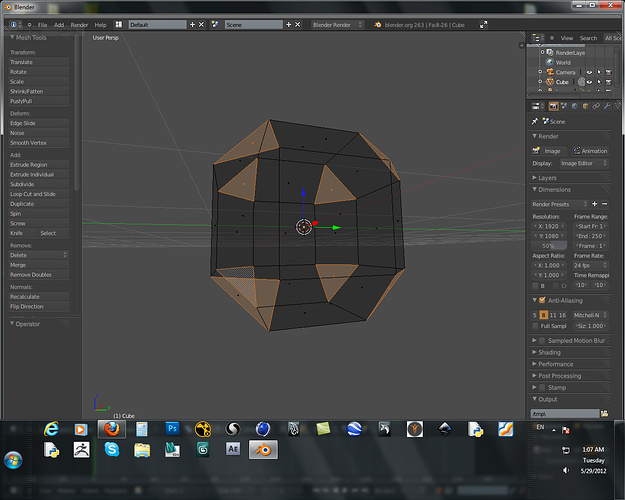Open the Blender Render engine dropdown
Screen dimensions: 625x500
(x=337, y=25)
